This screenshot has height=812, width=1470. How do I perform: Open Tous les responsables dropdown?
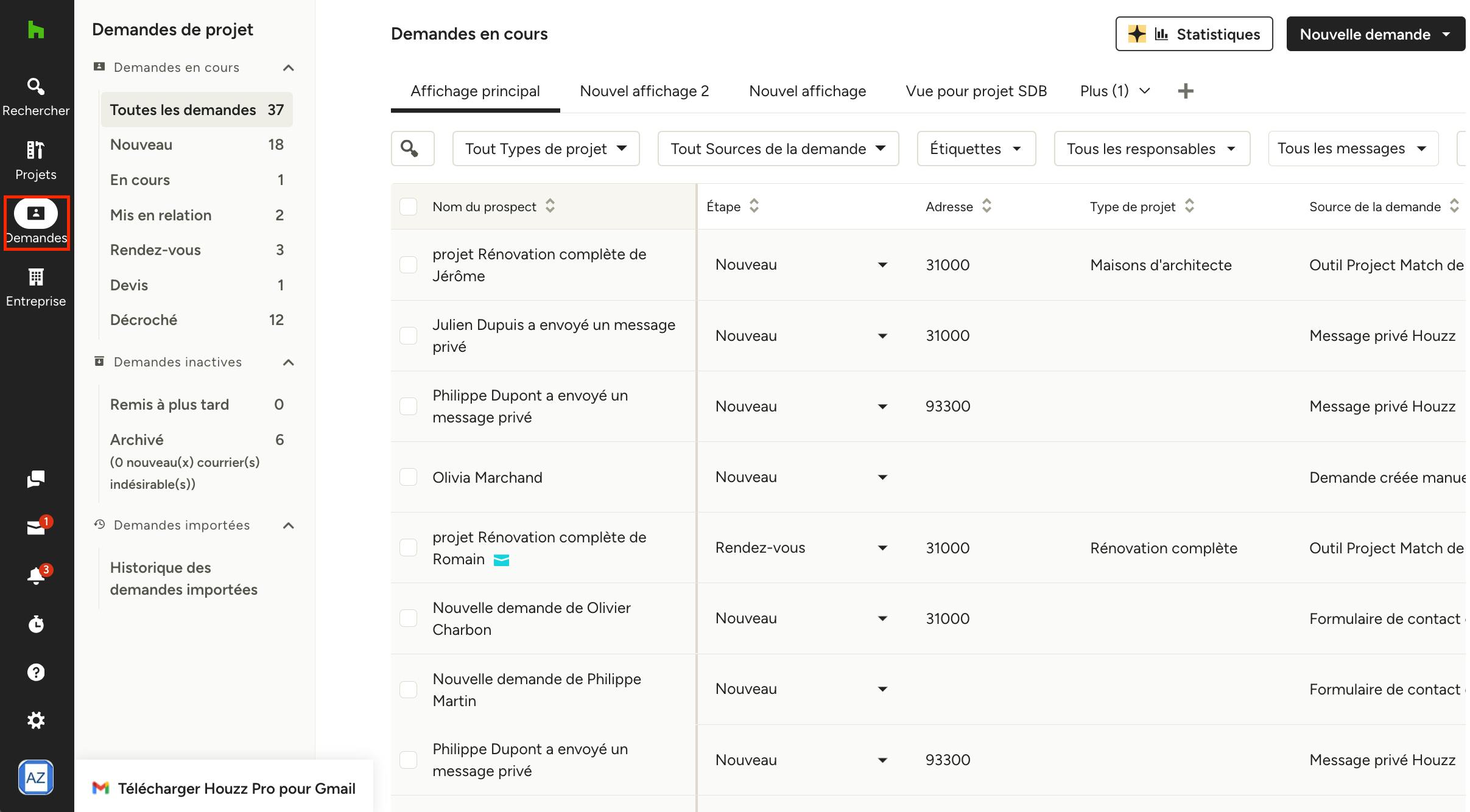(x=1152, y=149)
